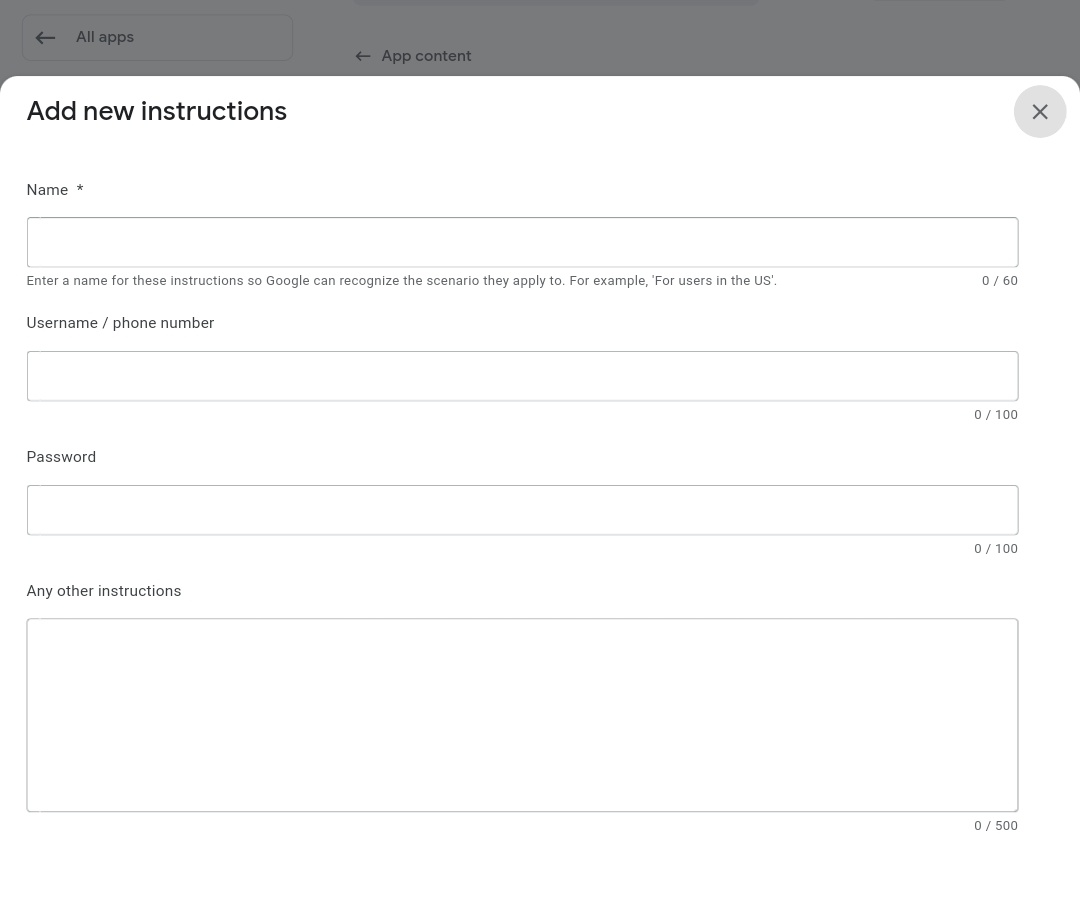The height and width of the screenshot is (913, 1080).
Task: Click the 0 / 60 character counter
Action: (999, 281)
